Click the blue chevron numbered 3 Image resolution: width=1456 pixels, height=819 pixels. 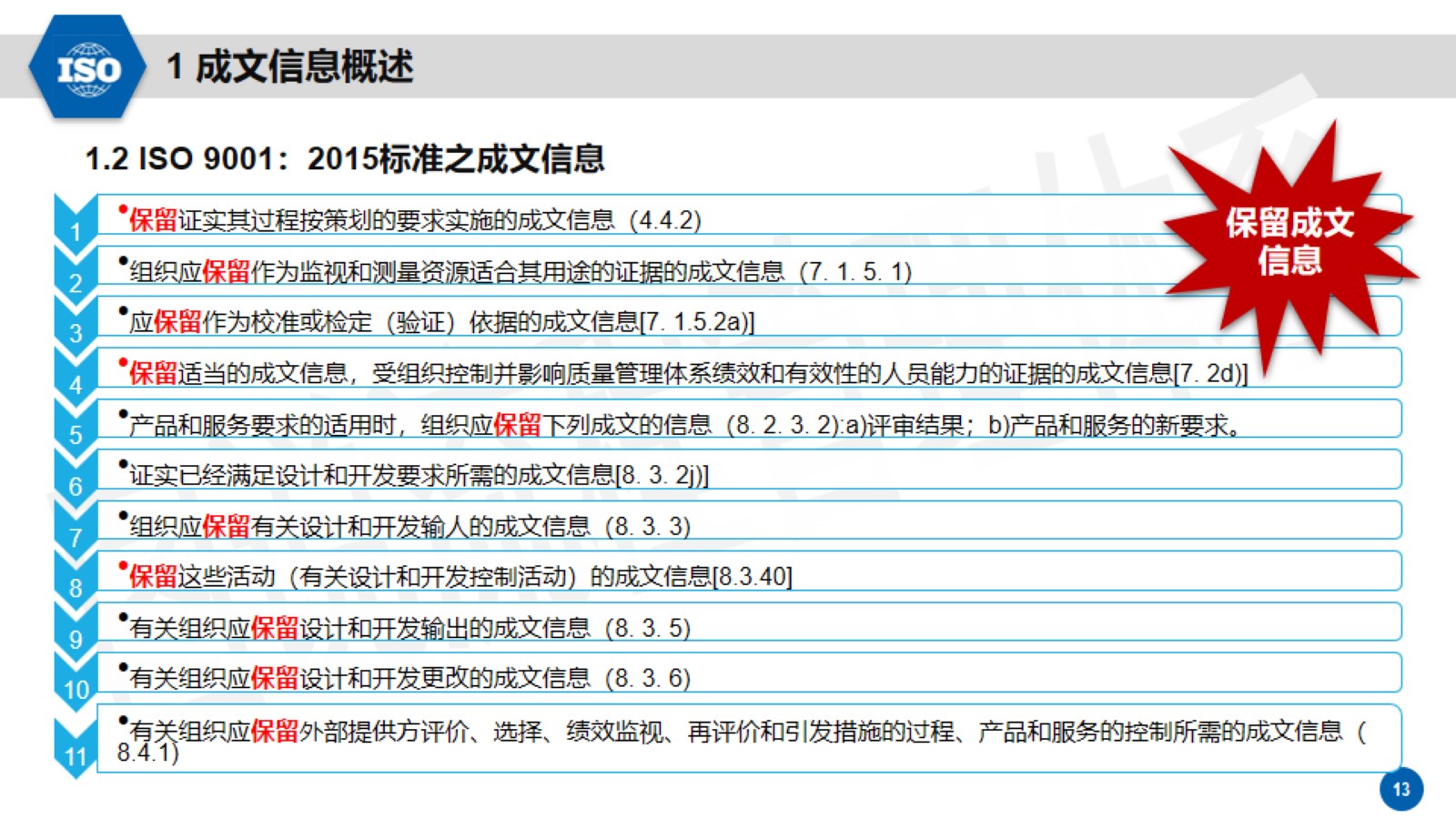pos(76,323)
